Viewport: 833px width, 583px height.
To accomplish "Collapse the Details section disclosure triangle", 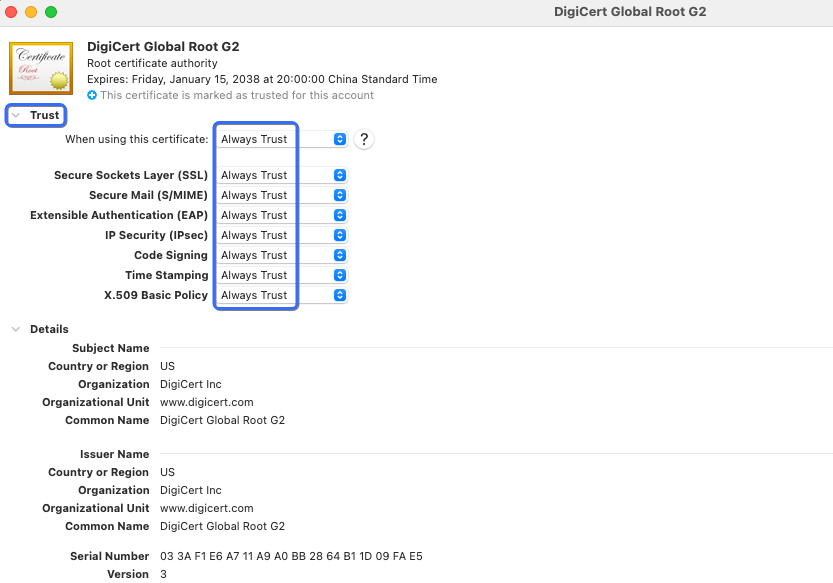I will (x=16, y=329).
